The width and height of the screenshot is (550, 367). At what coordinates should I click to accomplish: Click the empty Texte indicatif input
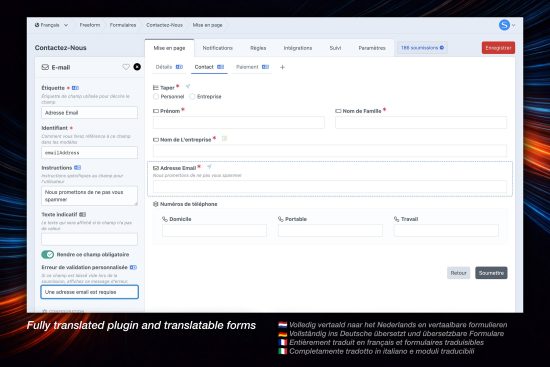[x=89, y=239]
